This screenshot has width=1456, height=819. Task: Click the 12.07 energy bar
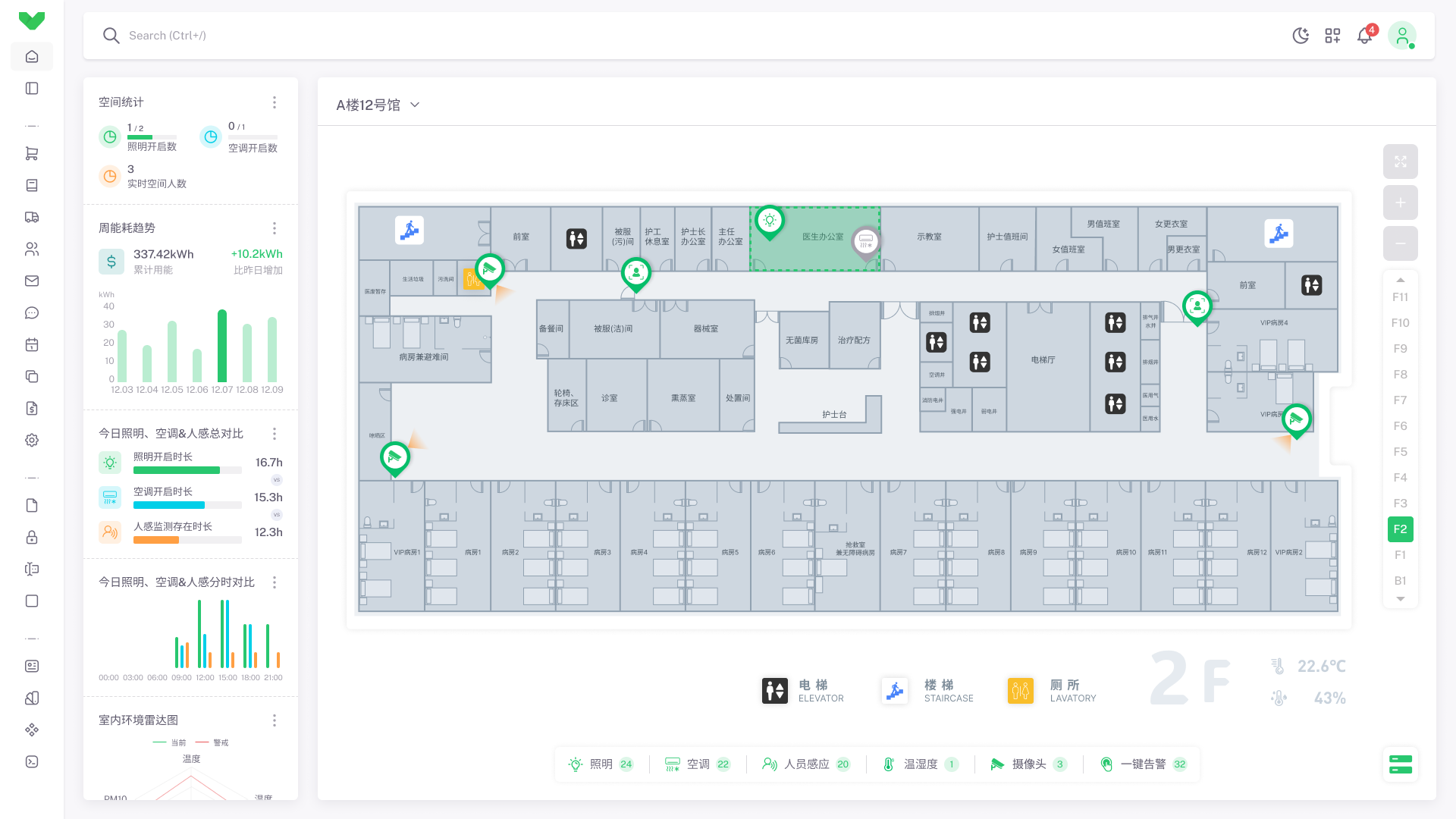click(222, 346)
